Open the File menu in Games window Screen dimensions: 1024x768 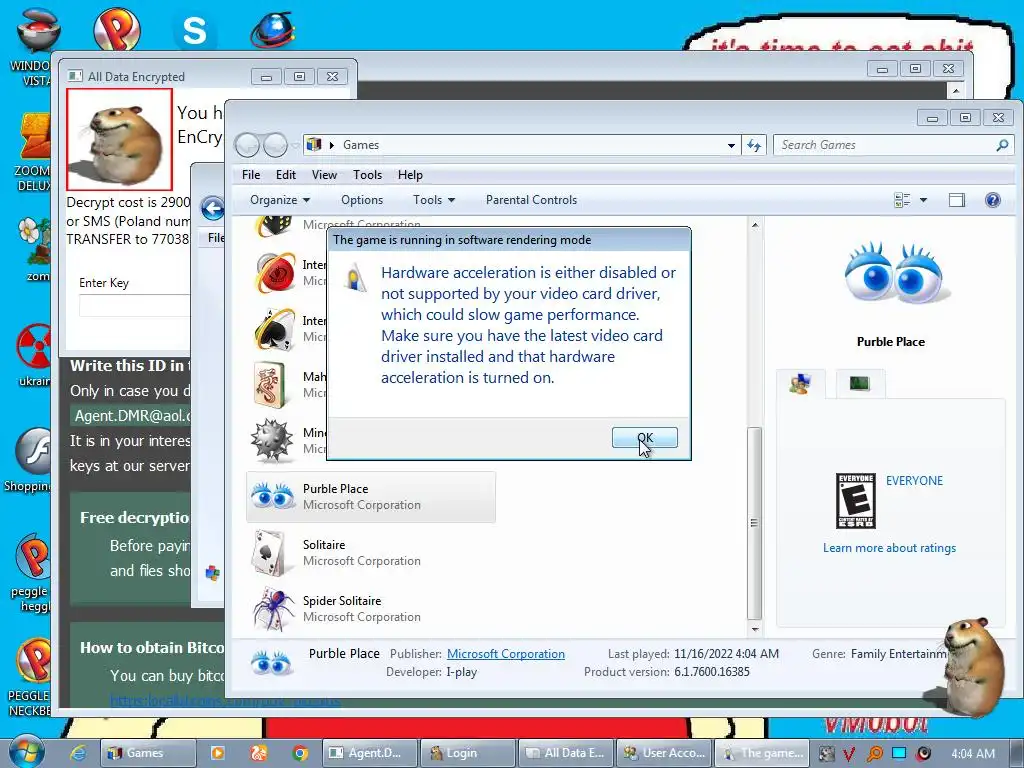[251, 174]
